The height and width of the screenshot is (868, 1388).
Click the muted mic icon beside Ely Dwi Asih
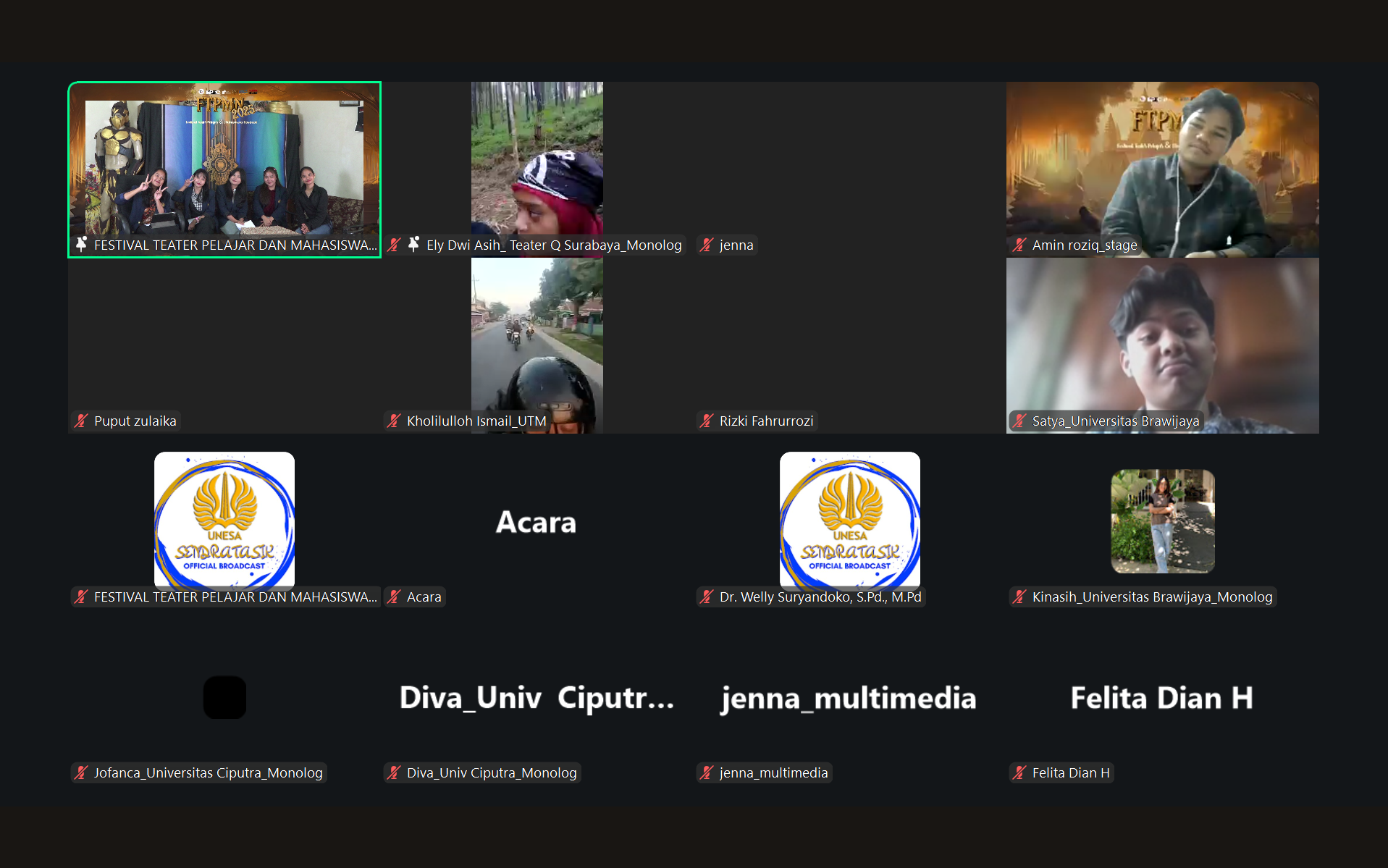pos(394,245)
